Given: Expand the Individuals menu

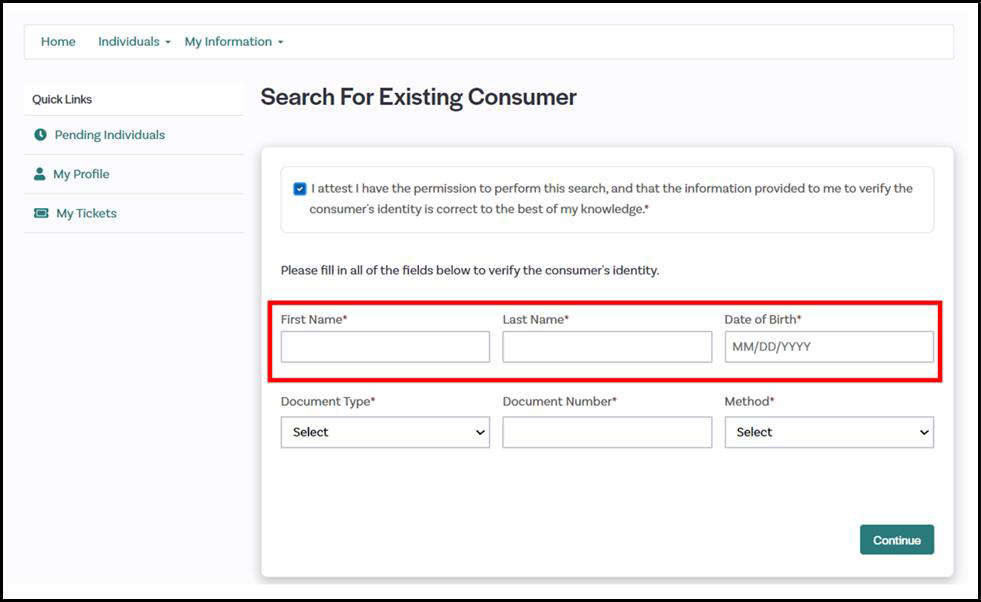Looking at the screenshot, I should point(134,42).
